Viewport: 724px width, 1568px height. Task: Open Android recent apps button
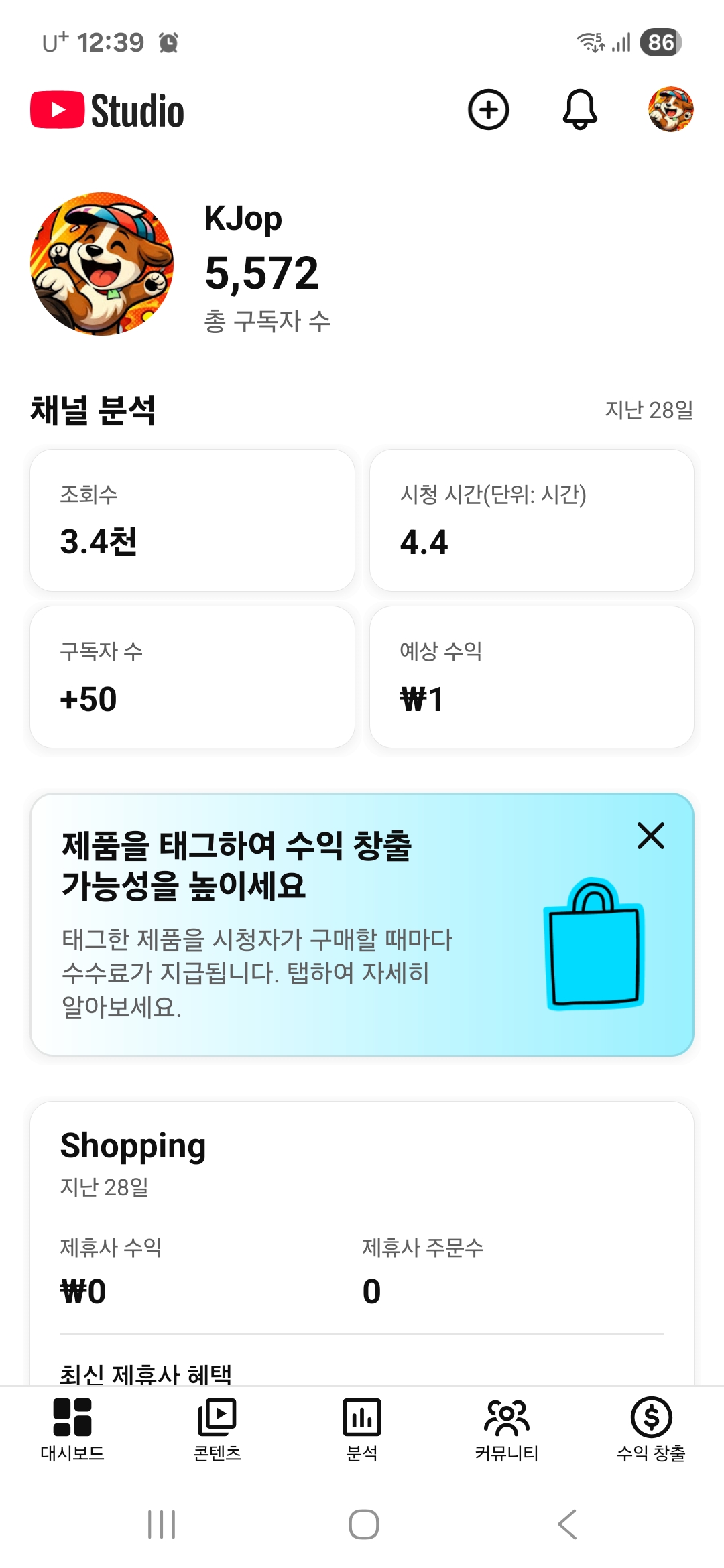coord(162,1524)
